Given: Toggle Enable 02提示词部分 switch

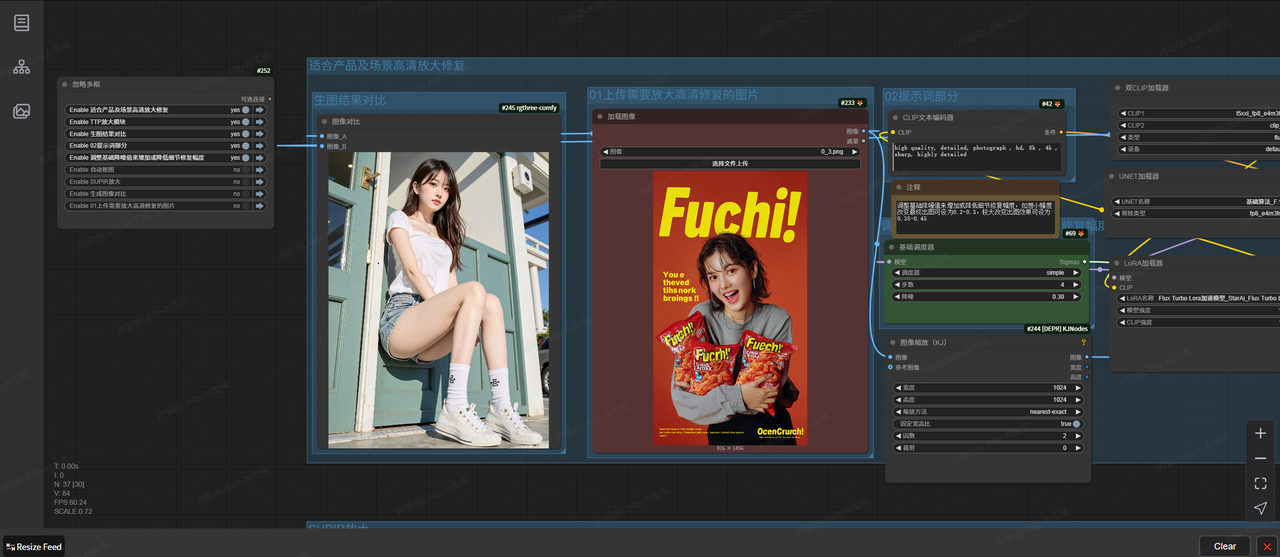Looking at the screenshot, I should click(246, 146).
